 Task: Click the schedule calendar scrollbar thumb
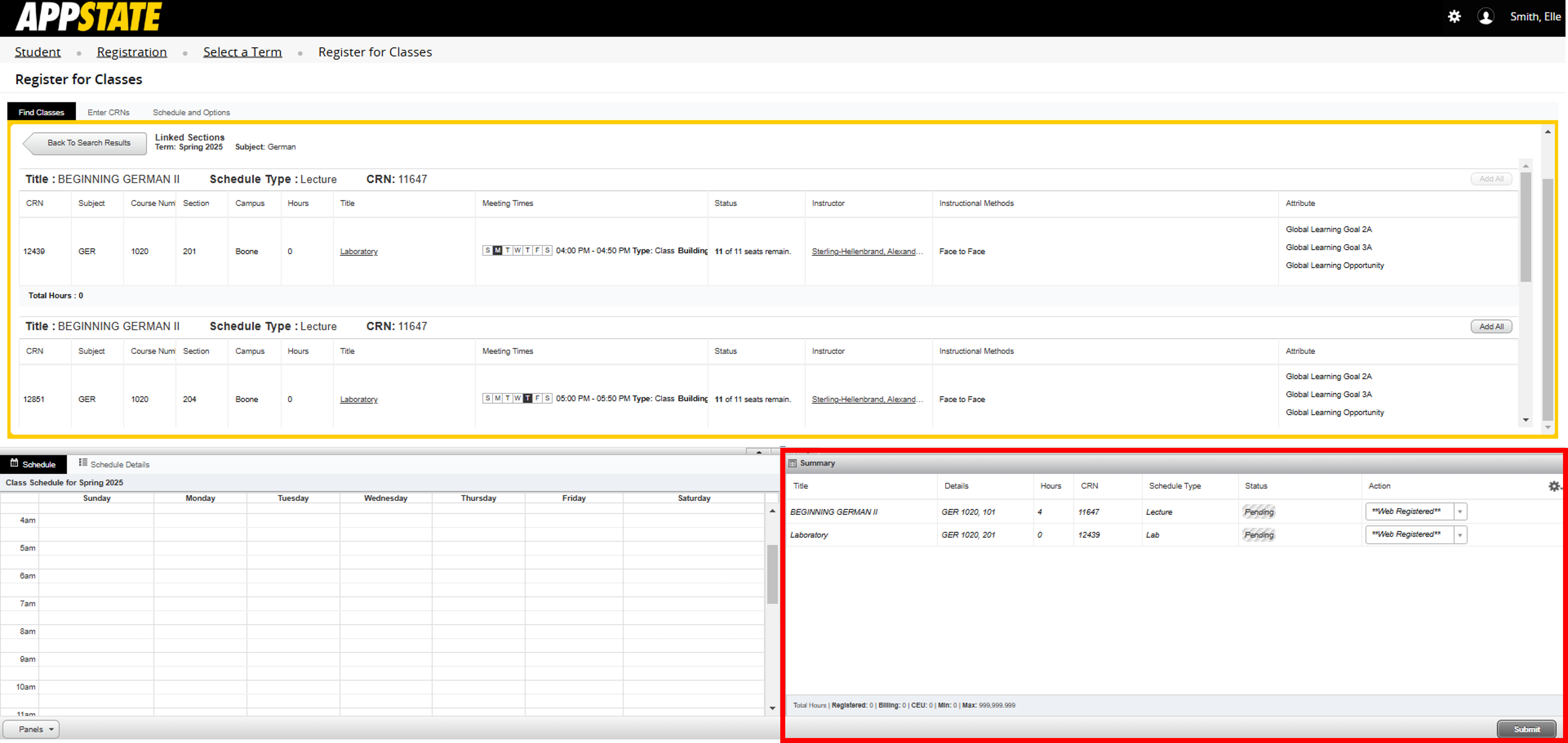(772, 574)
